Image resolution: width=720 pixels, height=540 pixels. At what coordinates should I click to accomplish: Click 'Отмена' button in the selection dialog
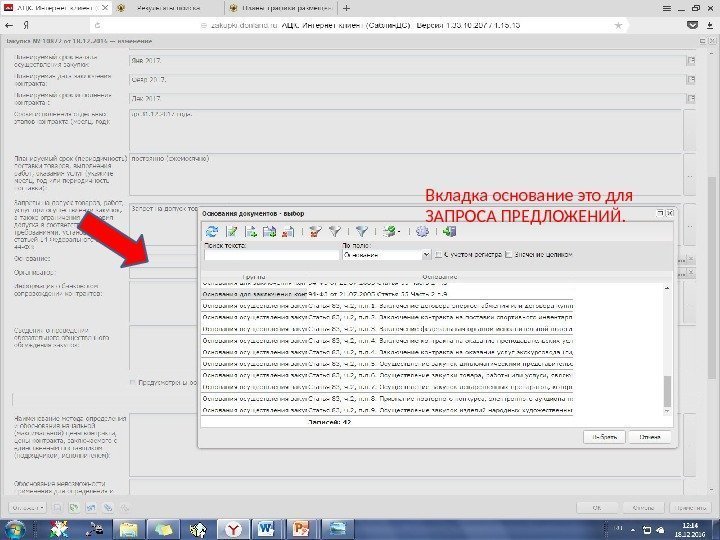pyautogui.click(x=650, y=437)
